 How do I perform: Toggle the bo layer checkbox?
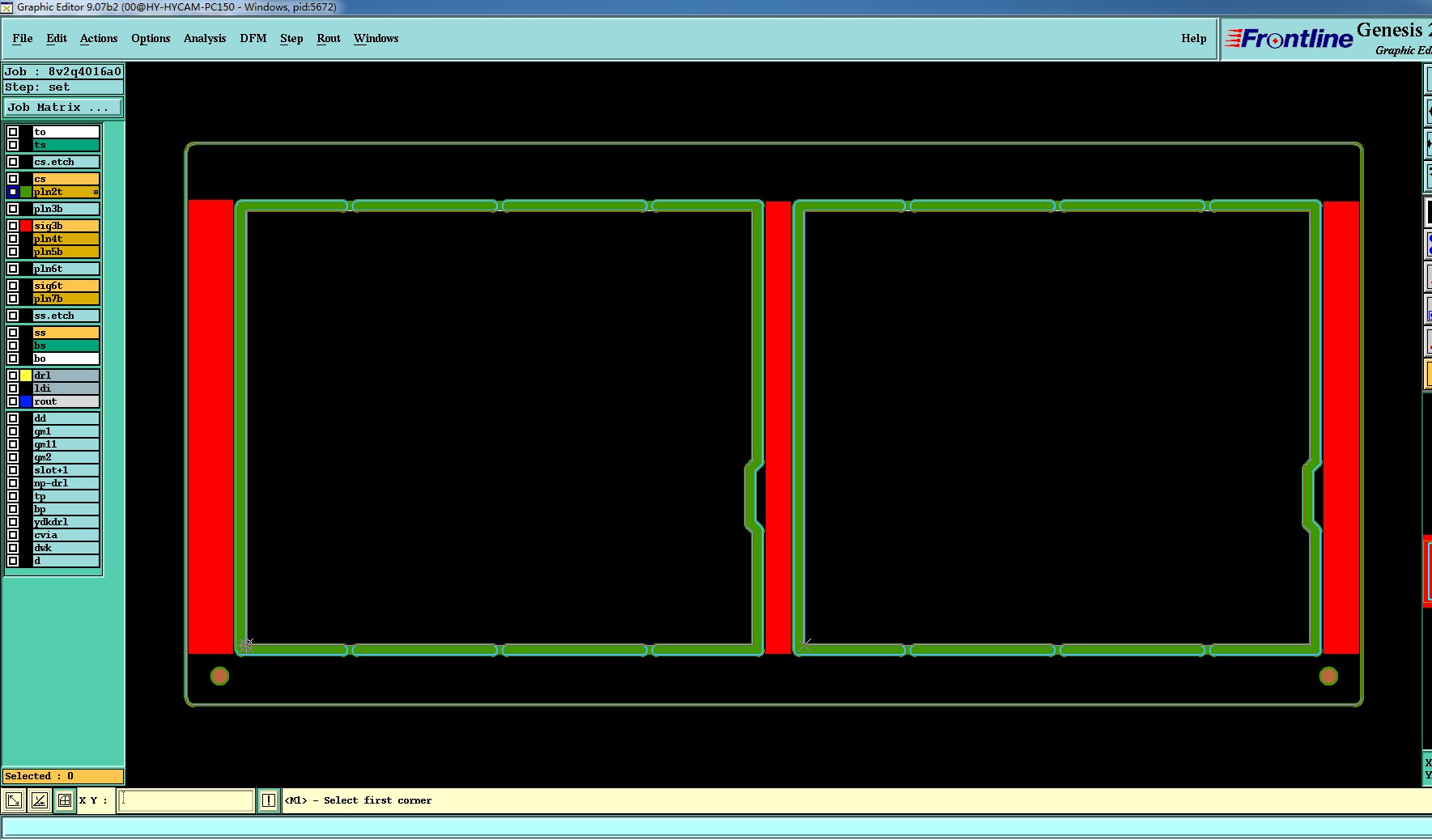click(13, 358)
